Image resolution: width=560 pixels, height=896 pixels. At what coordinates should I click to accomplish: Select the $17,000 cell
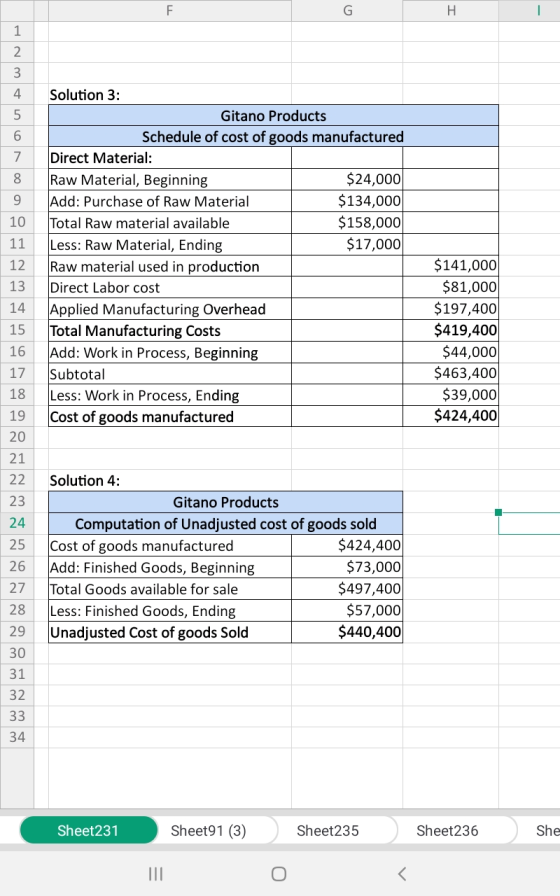click(347, 245)
